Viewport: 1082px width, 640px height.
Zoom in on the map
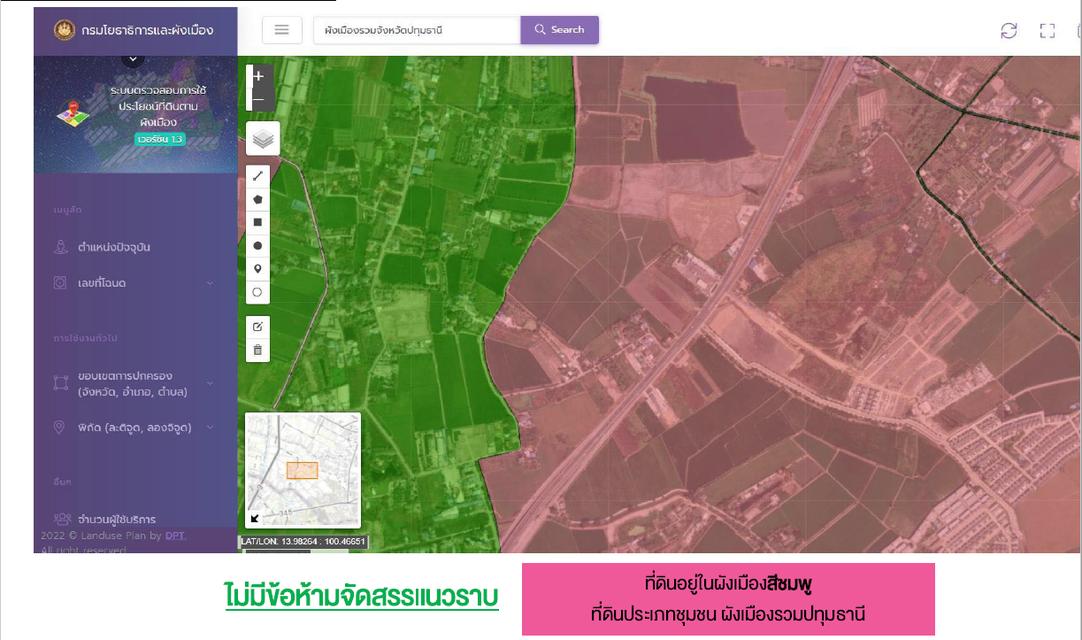(x=259, y=76)
